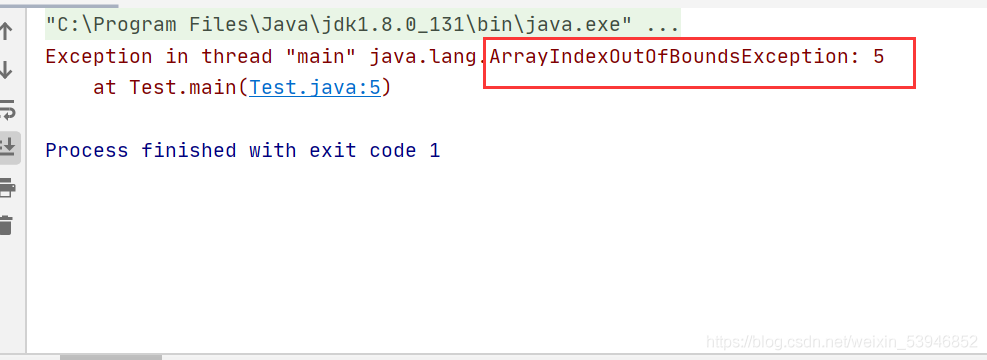
Task: Click the 'Process finished with exit code 1' text
Action: [242, 150]
